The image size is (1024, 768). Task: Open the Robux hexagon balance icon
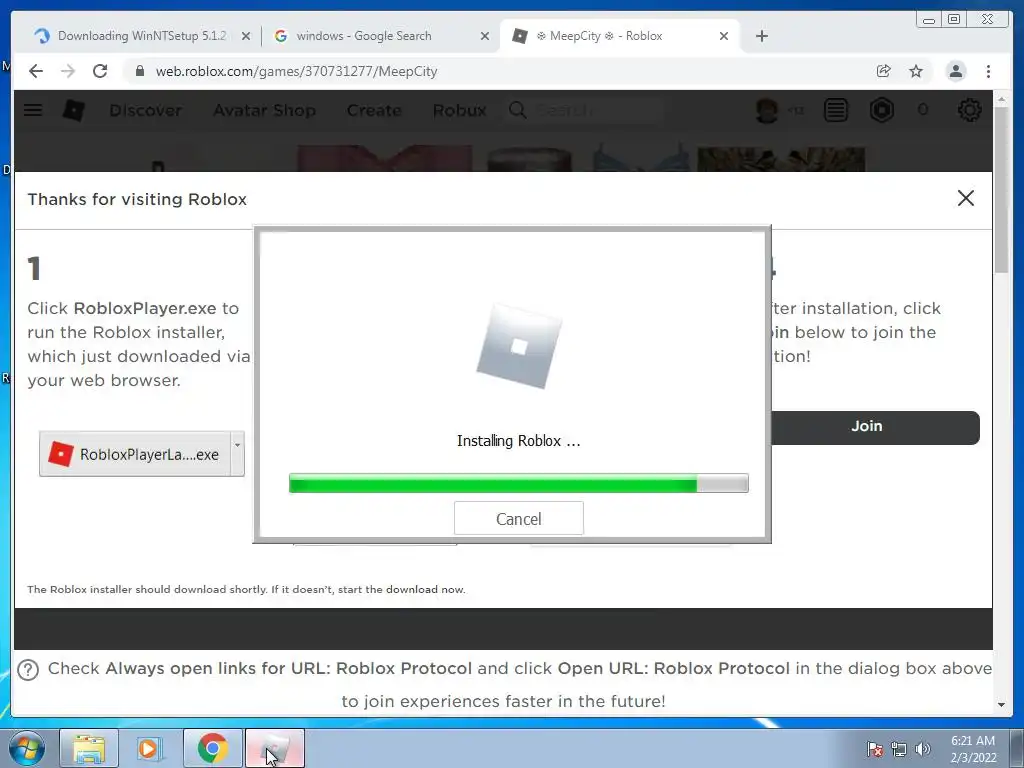click(882, 110)
